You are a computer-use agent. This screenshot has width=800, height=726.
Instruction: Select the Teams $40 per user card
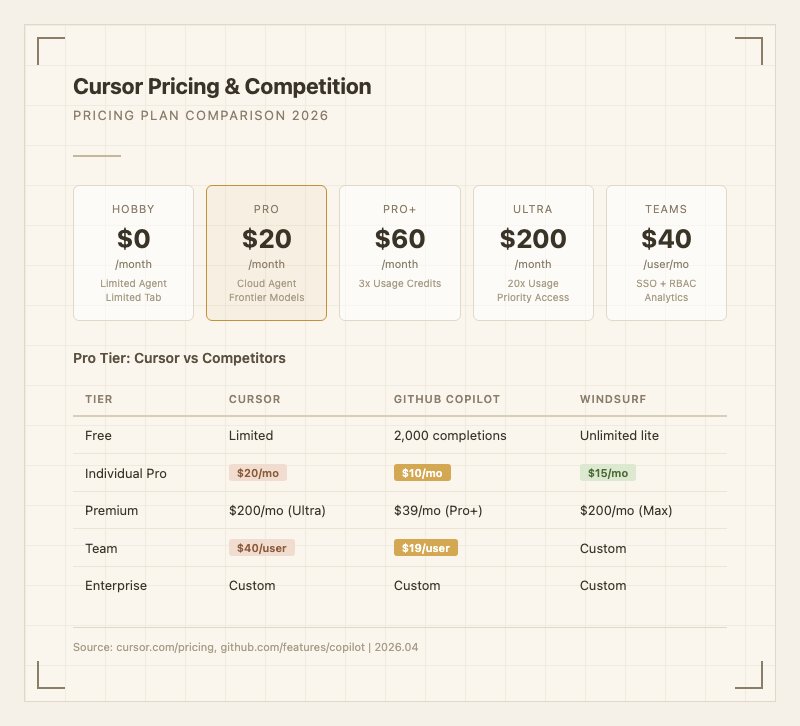click(x=666, y=253)
